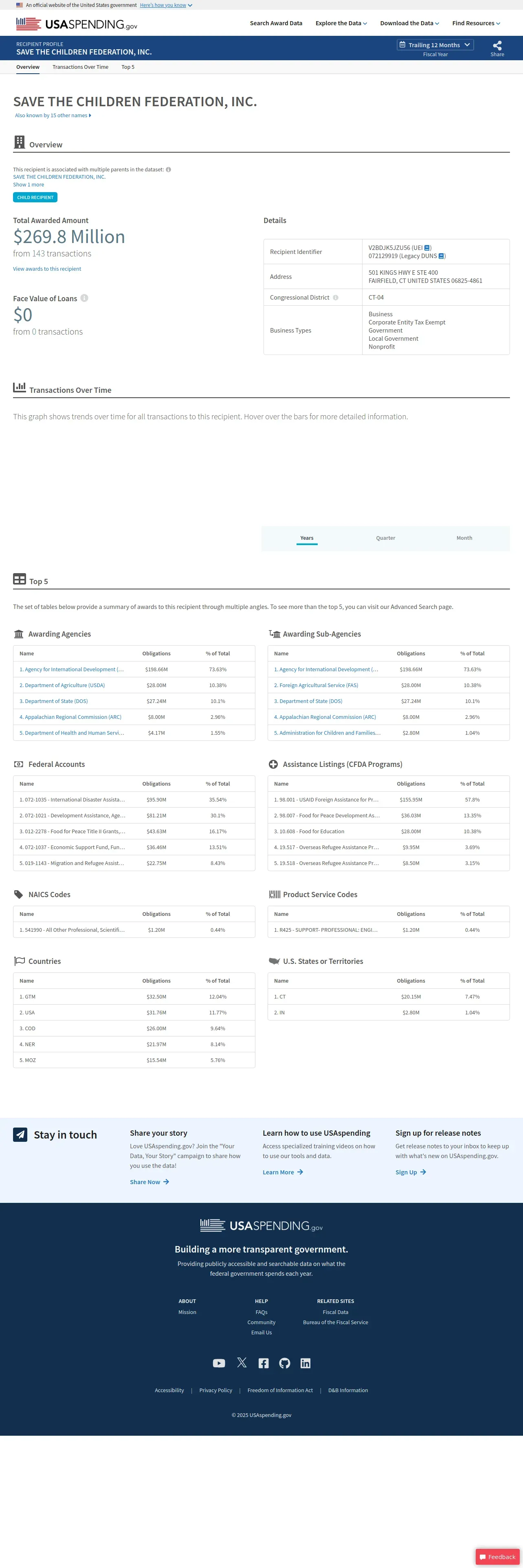The height and width of the screenshot is (1568, 523).
Task: Open the Feedback button
Action: click(x=497, y=1557)
